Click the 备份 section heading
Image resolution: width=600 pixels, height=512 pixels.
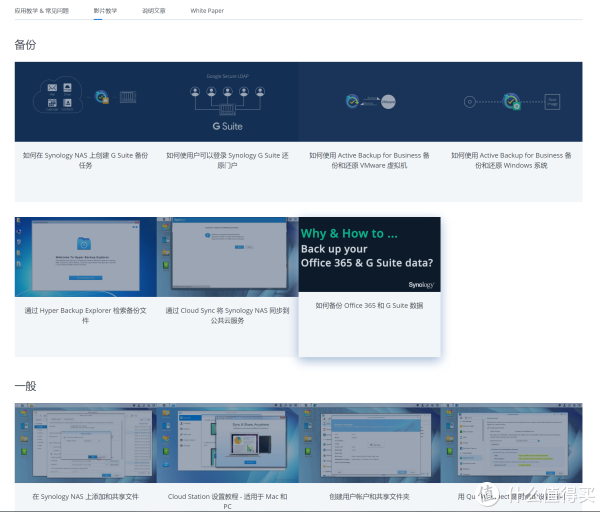25,45
